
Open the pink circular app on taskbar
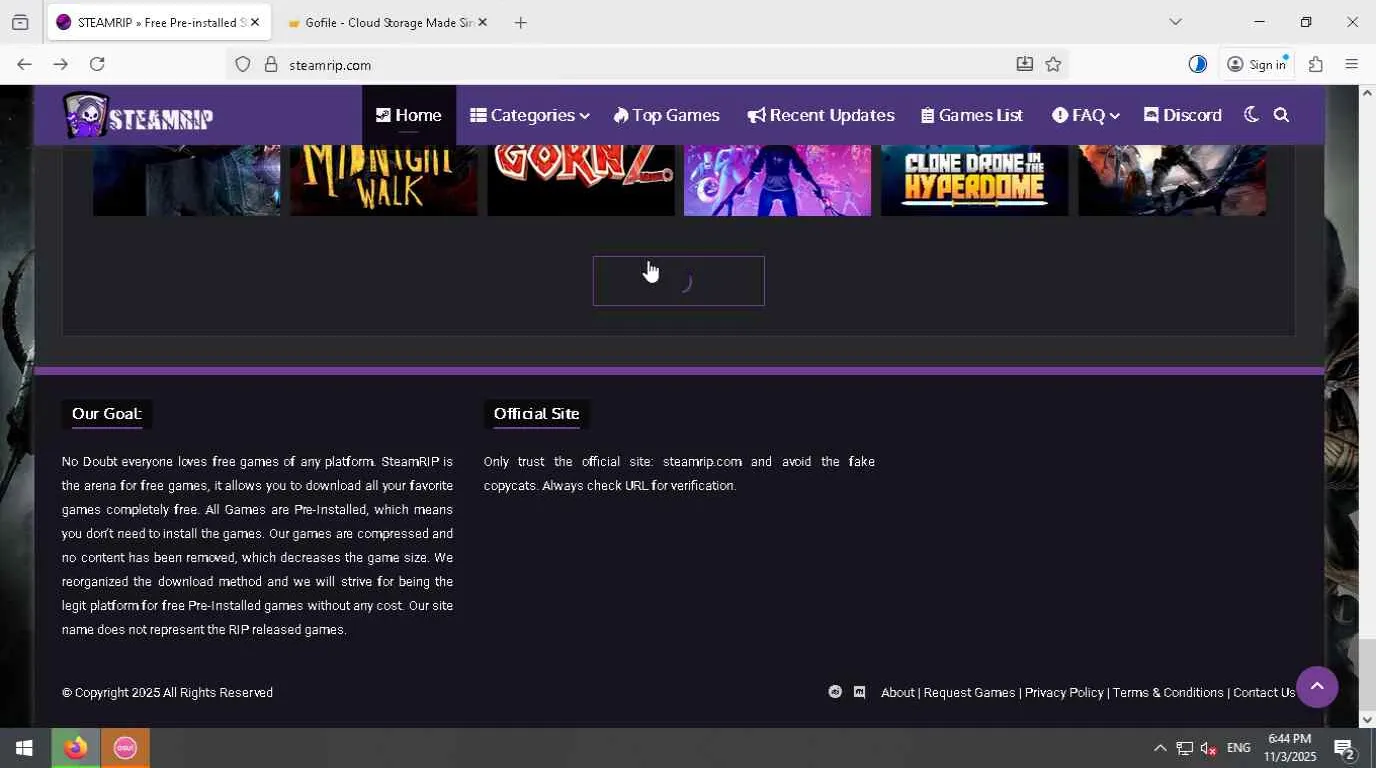(x=125, y=748)
